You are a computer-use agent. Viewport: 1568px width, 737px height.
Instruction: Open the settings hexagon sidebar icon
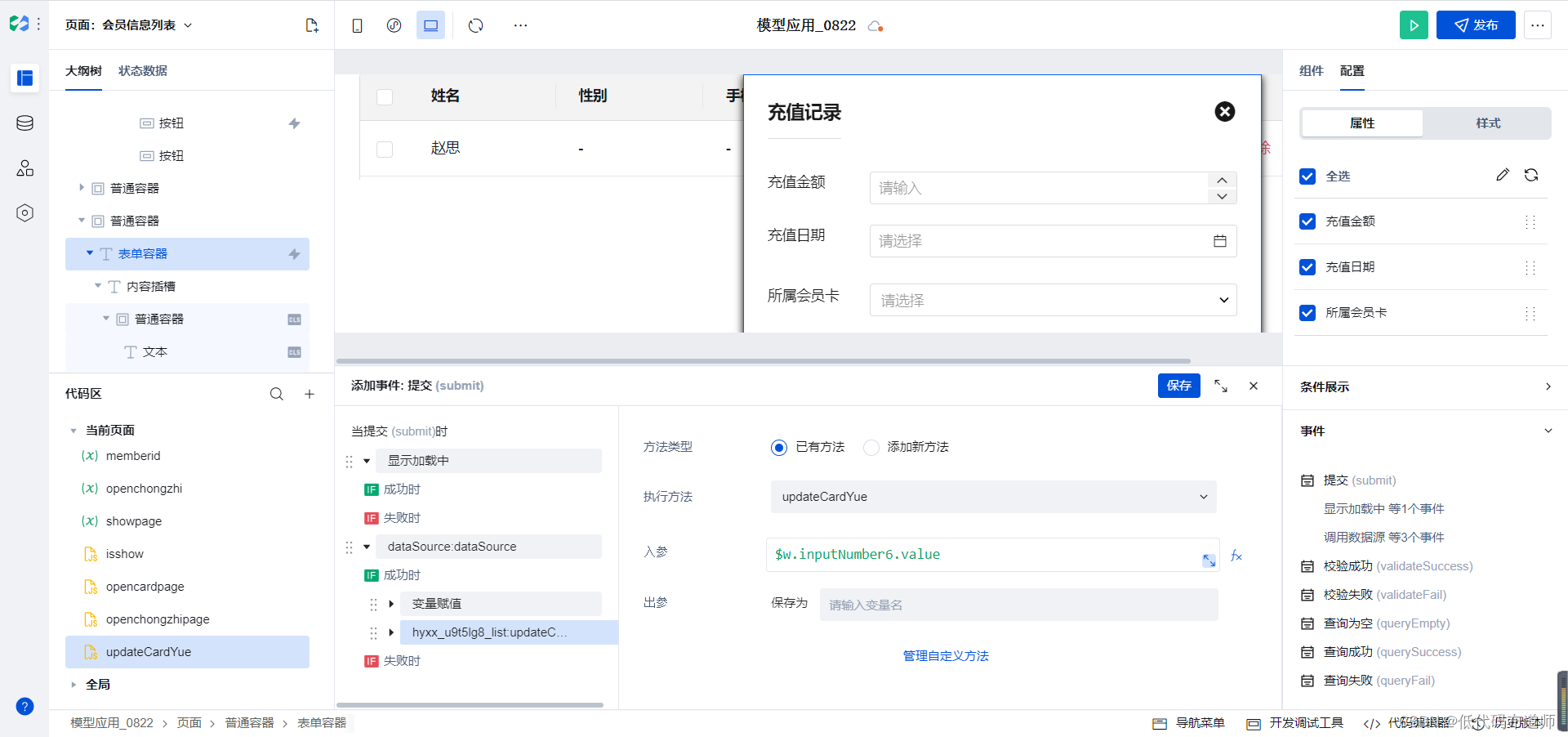24,213
